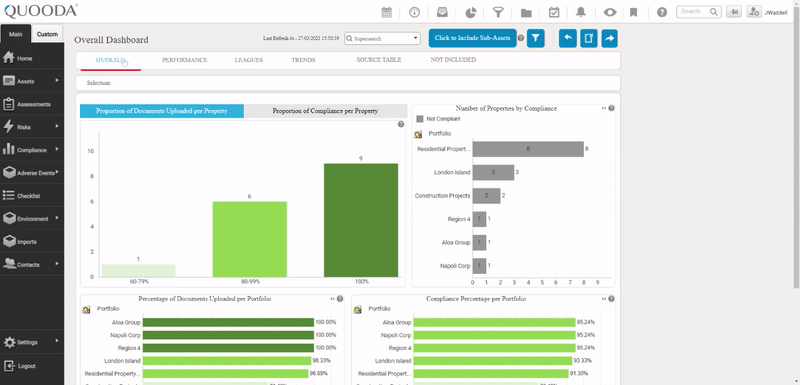
Task: Select the LEAGUES tab
Action: pyautogui.click(x=249, y=60)
